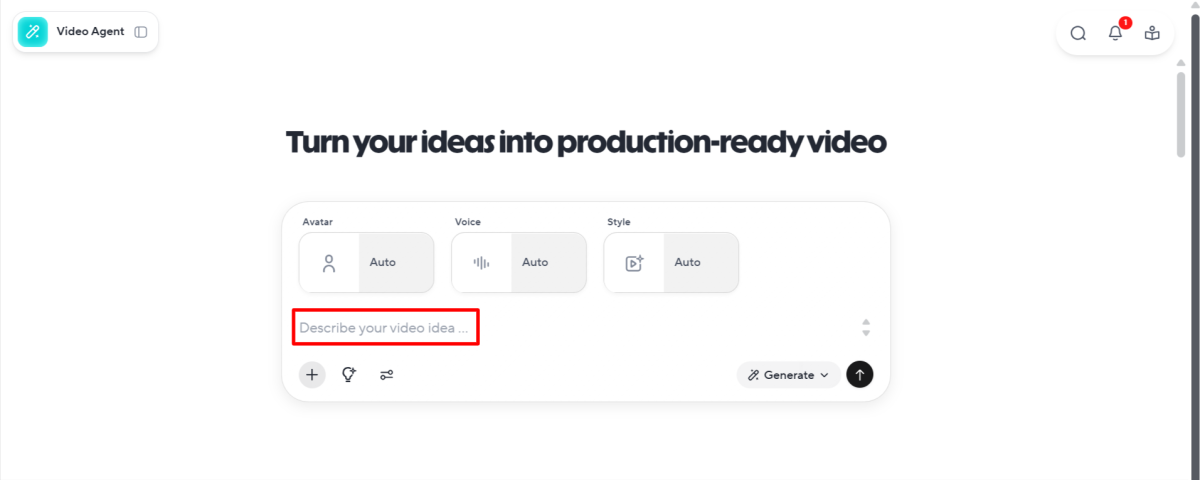The width and height of the screenshot is (1200, 480).
Task: Click the gift rewards icon
Action: (1152, 33)
